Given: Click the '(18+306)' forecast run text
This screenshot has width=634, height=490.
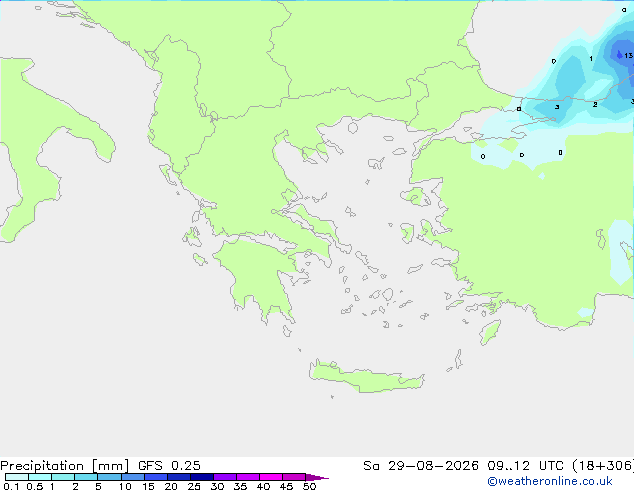Looking at the screenshot, I should 603,466.
